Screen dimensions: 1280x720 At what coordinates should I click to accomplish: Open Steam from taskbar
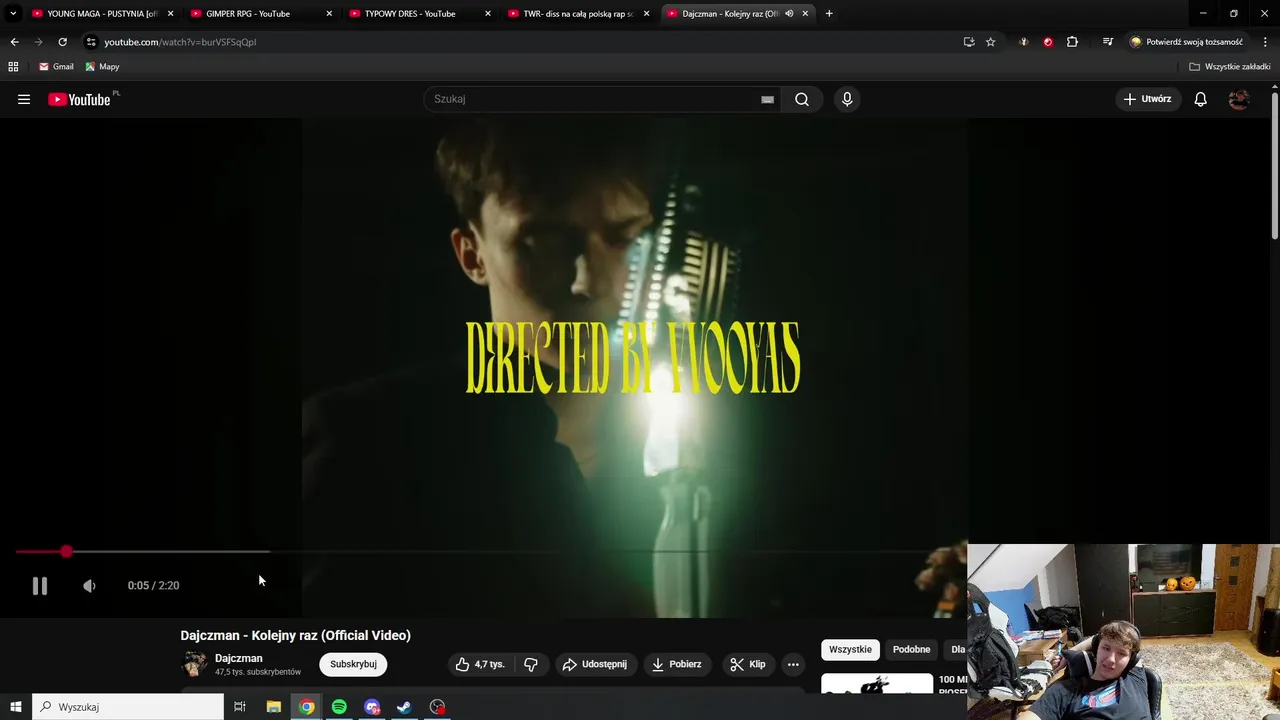click(404, 707)
